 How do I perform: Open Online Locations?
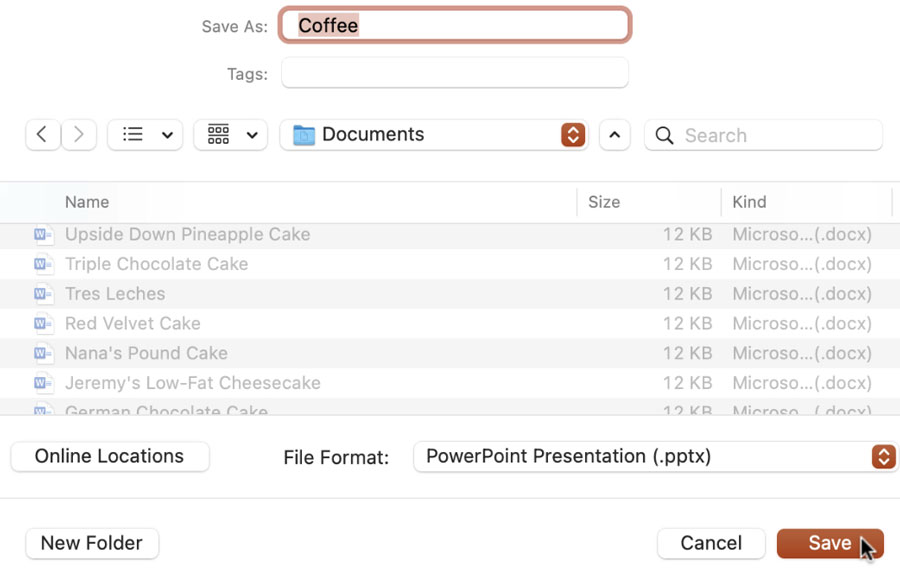(x=110, y=456)
